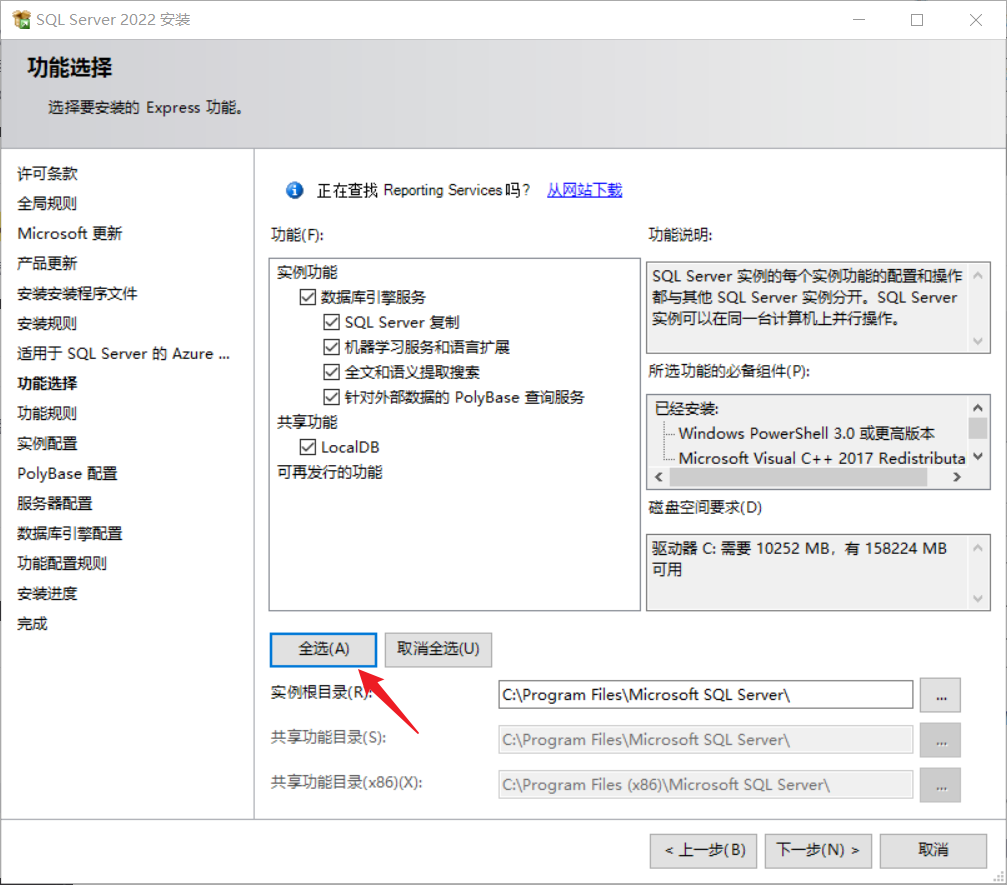Screen dimensions: 1007x885
Task: Uncheck PolyBase 查询服务 checkbox
Action: tap(331, 398)
